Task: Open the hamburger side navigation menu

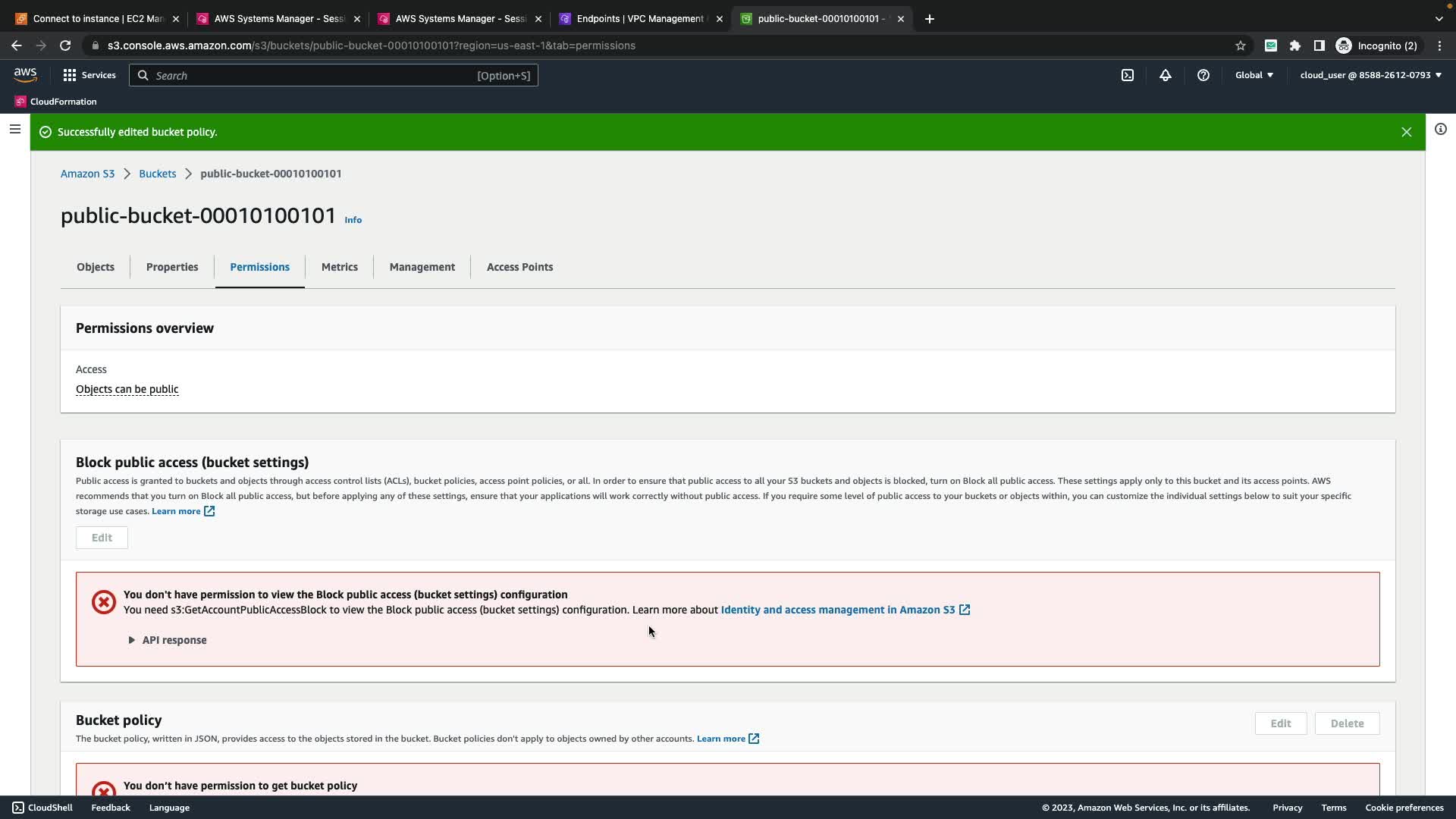Action: (x=14, y=130)
